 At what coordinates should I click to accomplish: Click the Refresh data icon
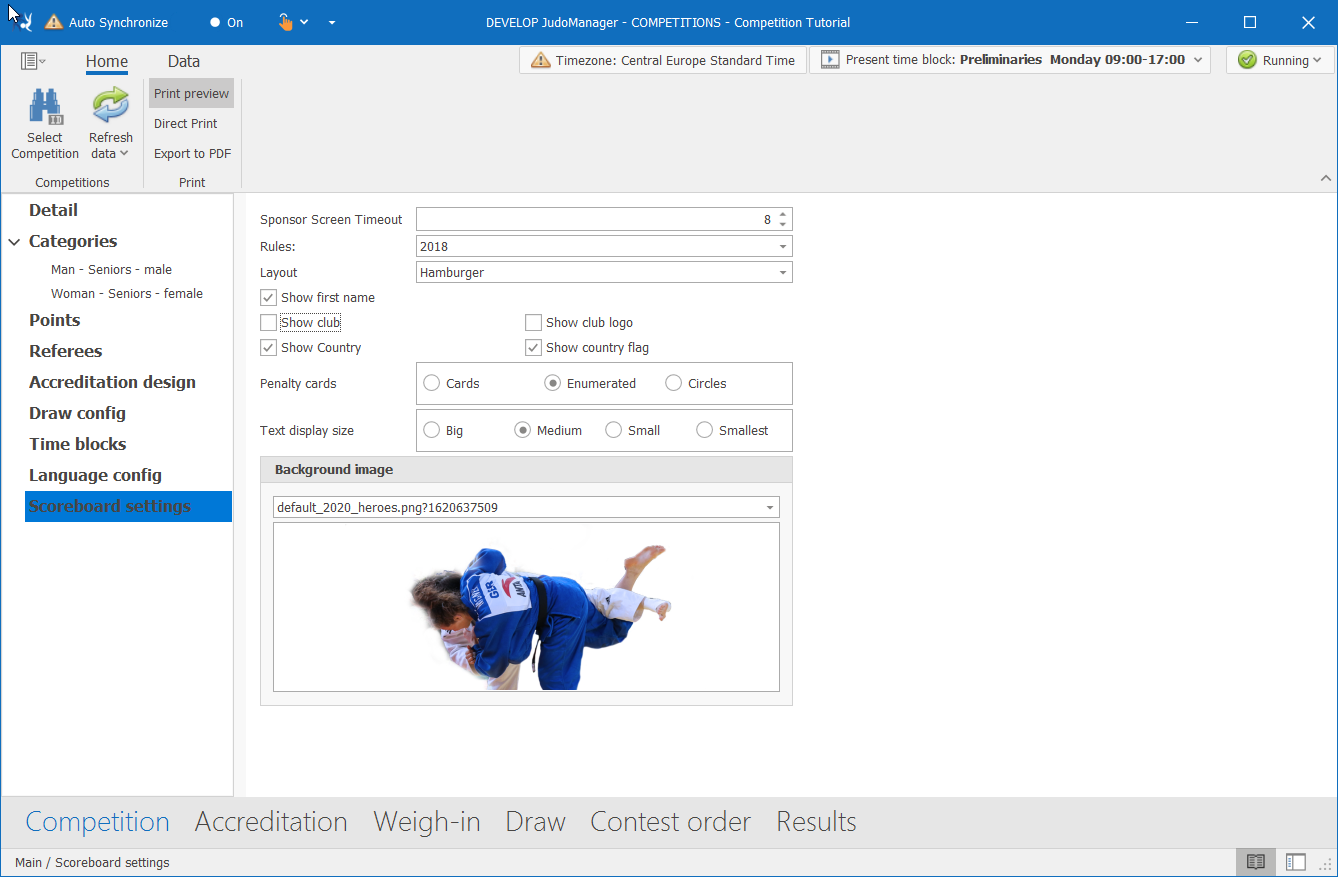[110, 106]
